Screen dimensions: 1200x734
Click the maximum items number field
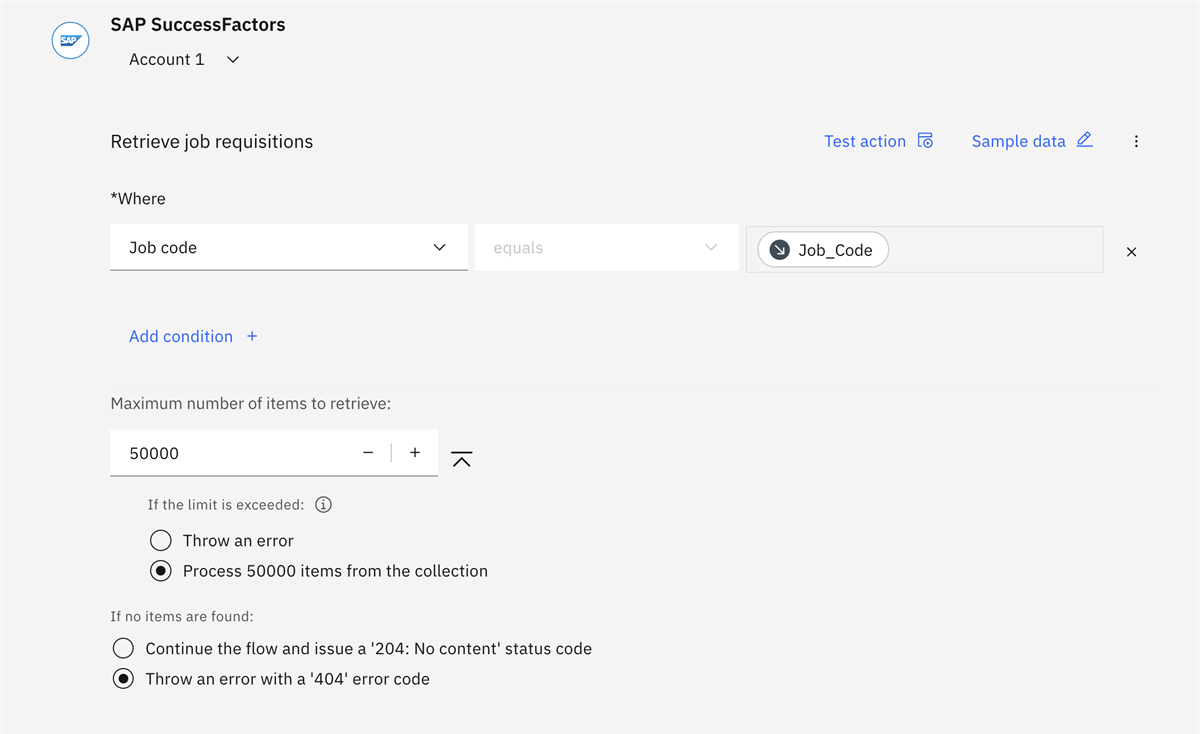(x=274, y=453)
